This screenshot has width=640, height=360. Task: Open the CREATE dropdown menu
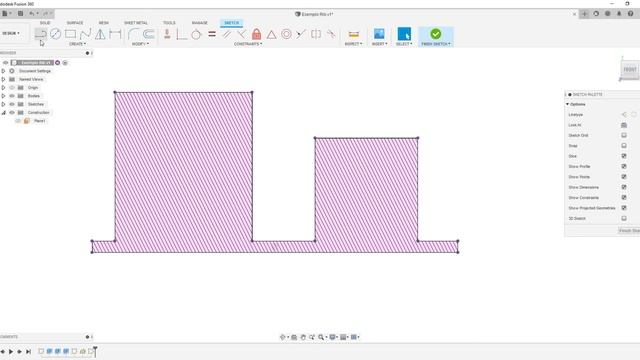click(x=77, y=44)
